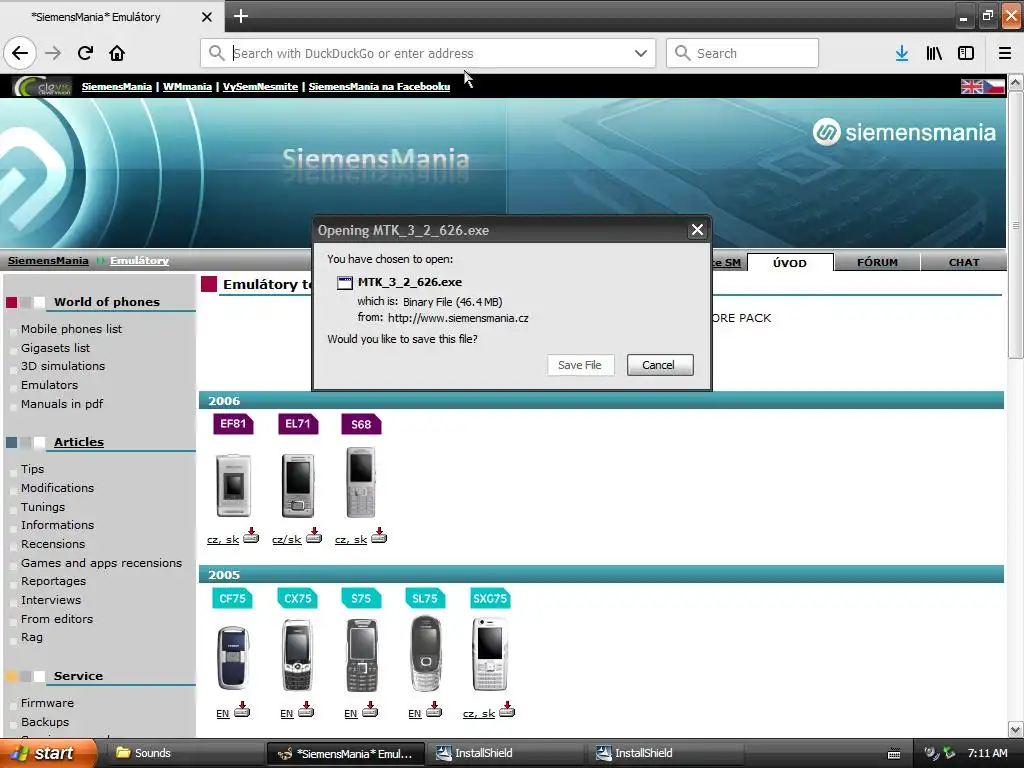Screen dimensions: 1024x768
Task: Download the EL71 emulator disk icon
Action: (x=314, y=536)
